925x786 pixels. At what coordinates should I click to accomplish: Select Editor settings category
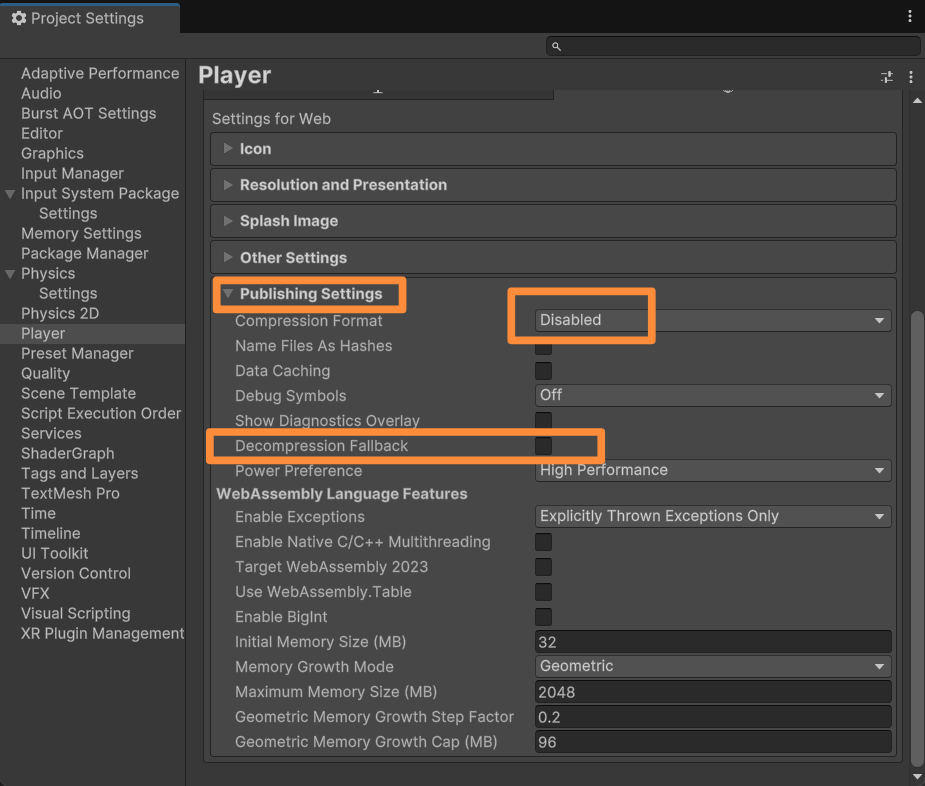(42, 133)
